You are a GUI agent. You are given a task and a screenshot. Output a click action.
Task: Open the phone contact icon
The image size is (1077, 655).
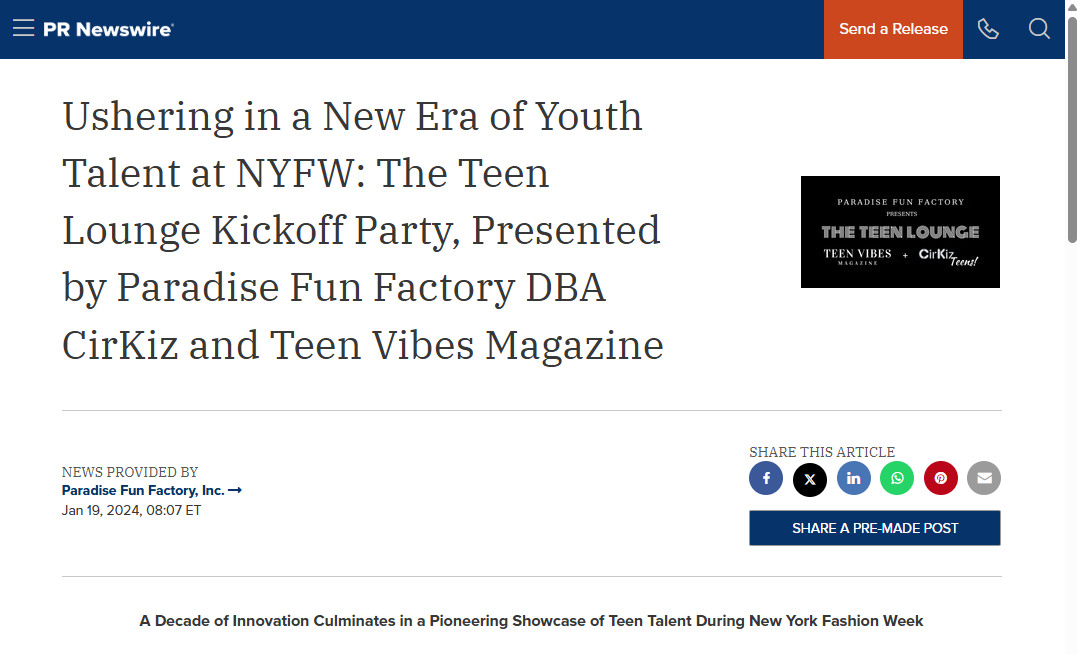pyautogui.click(x=988, y=29)
